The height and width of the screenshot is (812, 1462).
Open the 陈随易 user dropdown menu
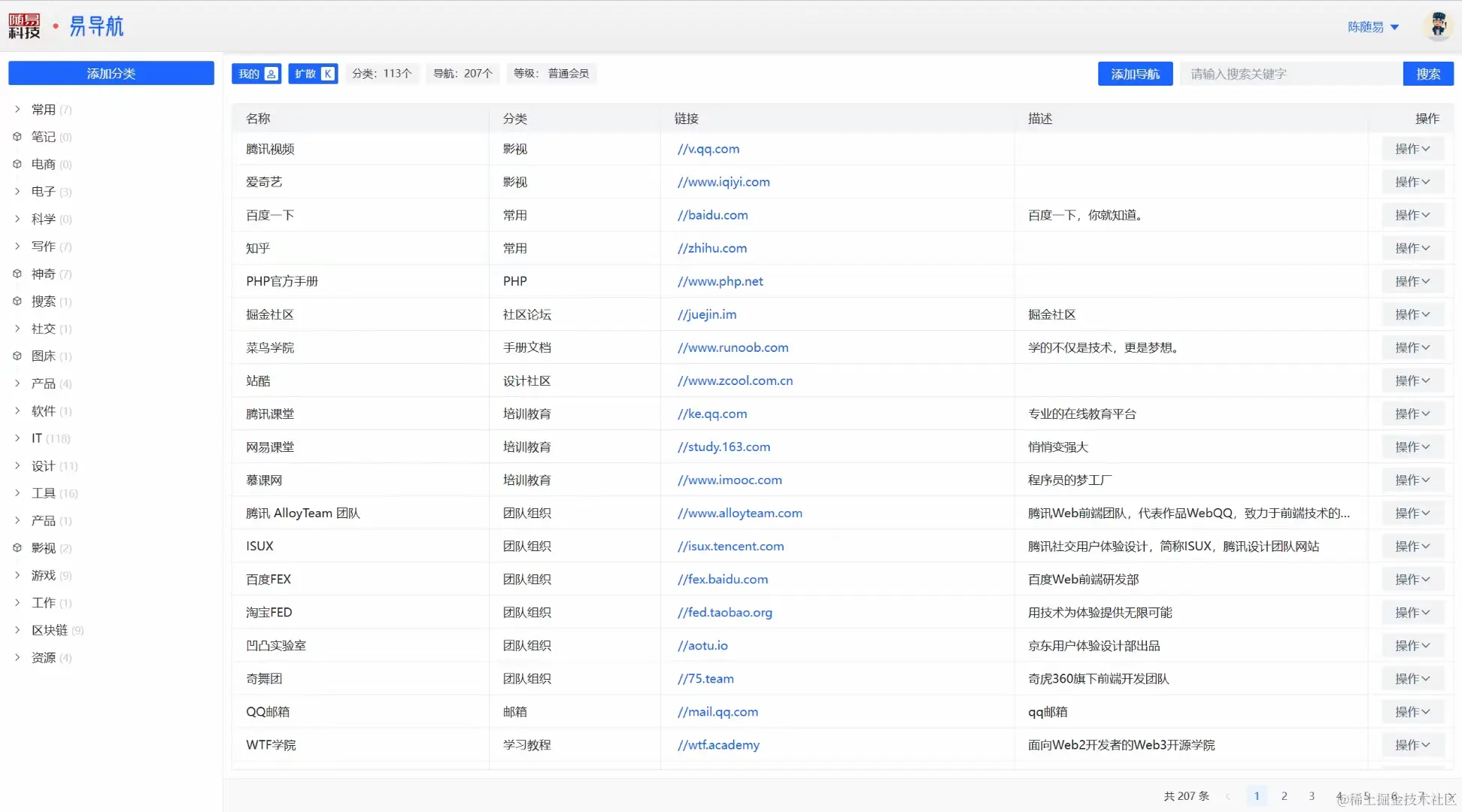click(x=1373, y=27)
